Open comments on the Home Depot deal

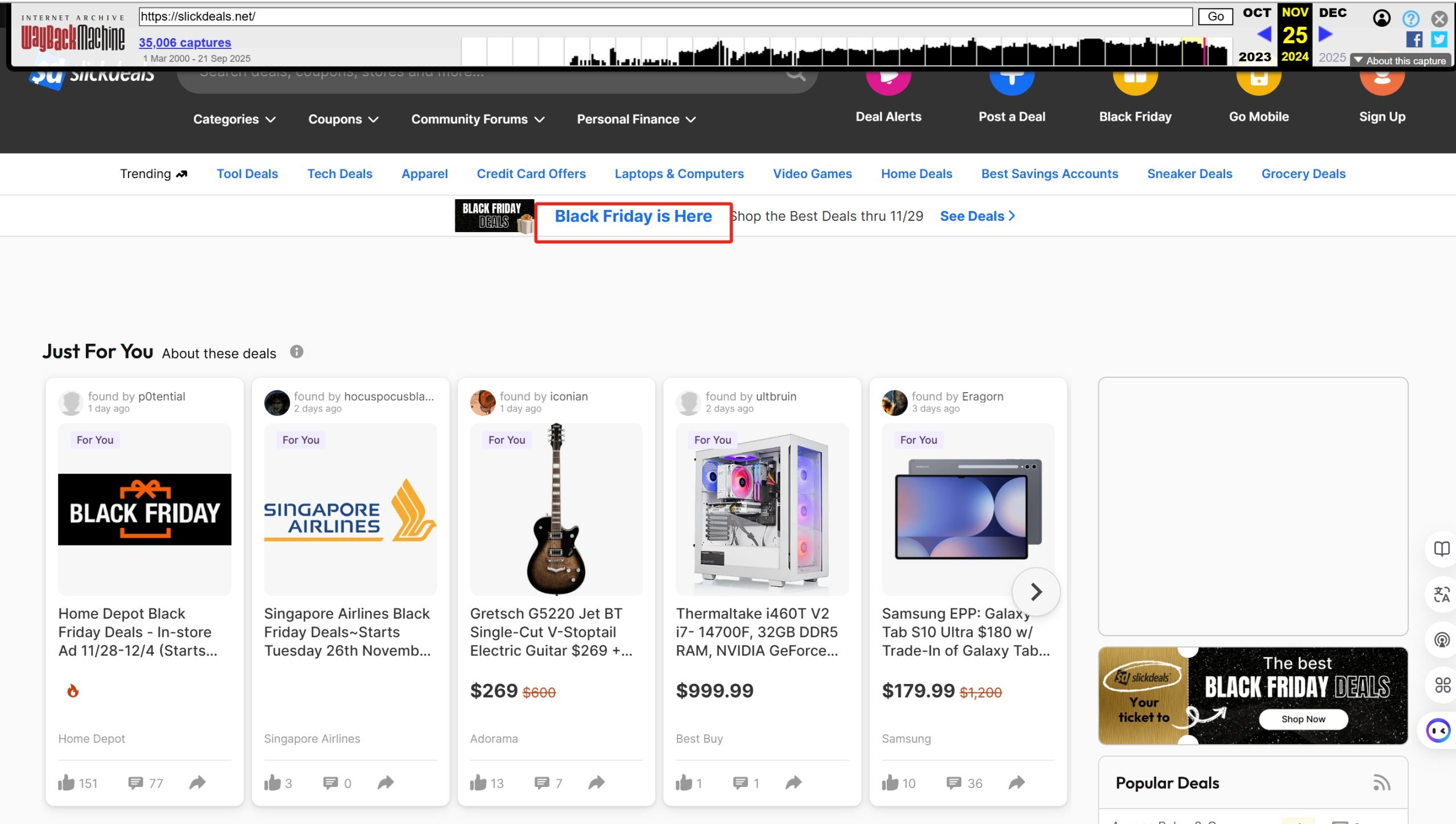[x=135, y=783]
